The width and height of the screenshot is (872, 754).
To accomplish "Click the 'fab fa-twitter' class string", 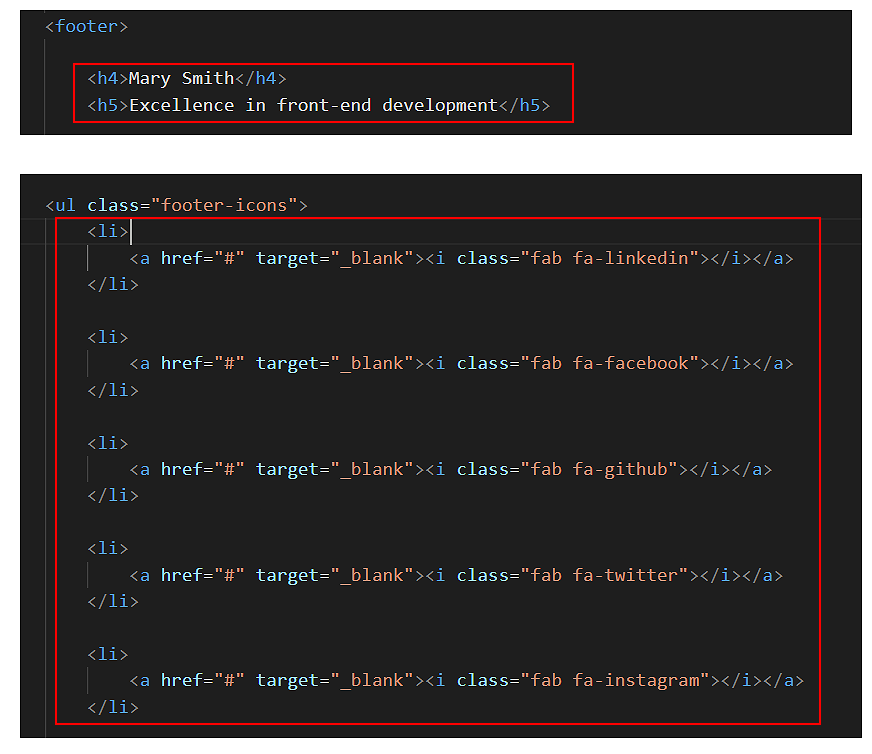I will tap(603, 575).
